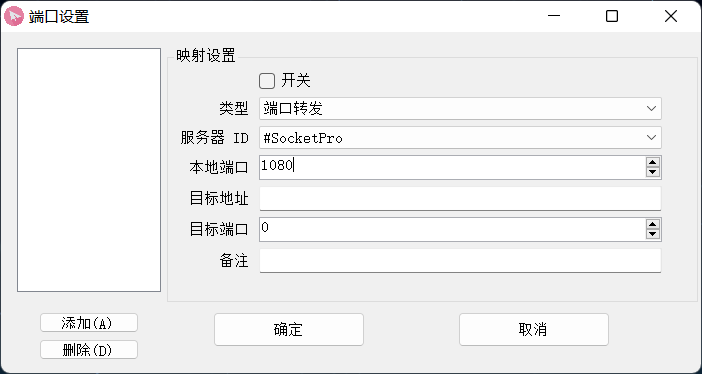Click the 添加(A) button
Viewport: 702px width, 374px height.
[89, 323]
